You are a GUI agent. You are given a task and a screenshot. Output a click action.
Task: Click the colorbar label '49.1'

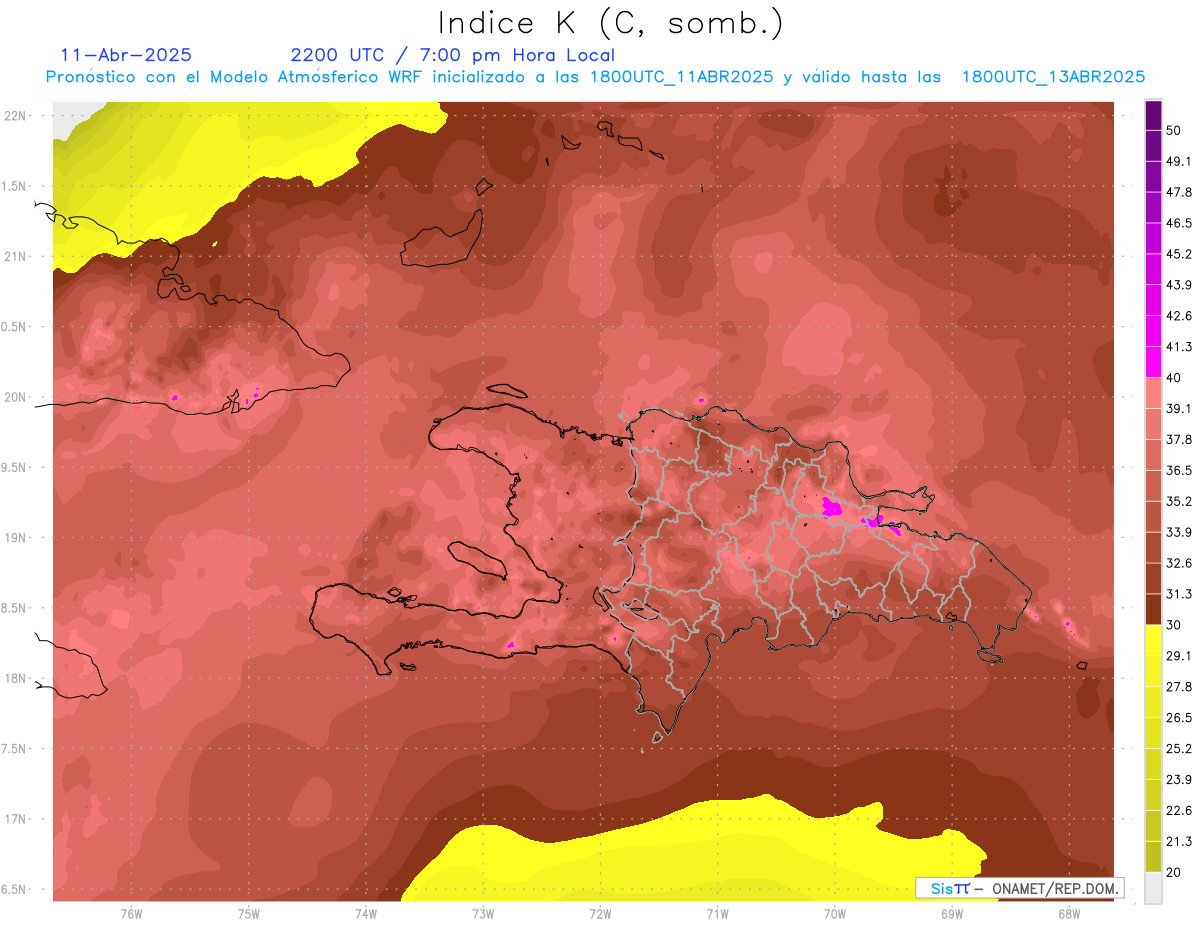[x=1179, y=162]
